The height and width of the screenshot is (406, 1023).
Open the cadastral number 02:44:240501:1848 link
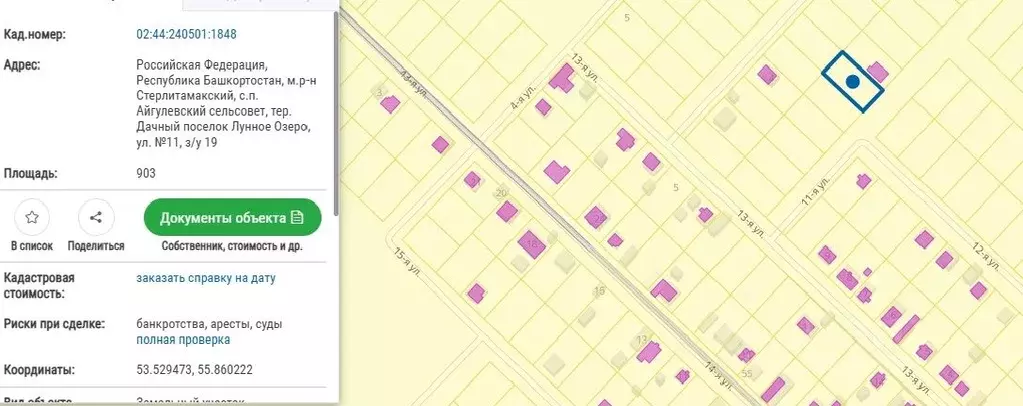(186, 34)
